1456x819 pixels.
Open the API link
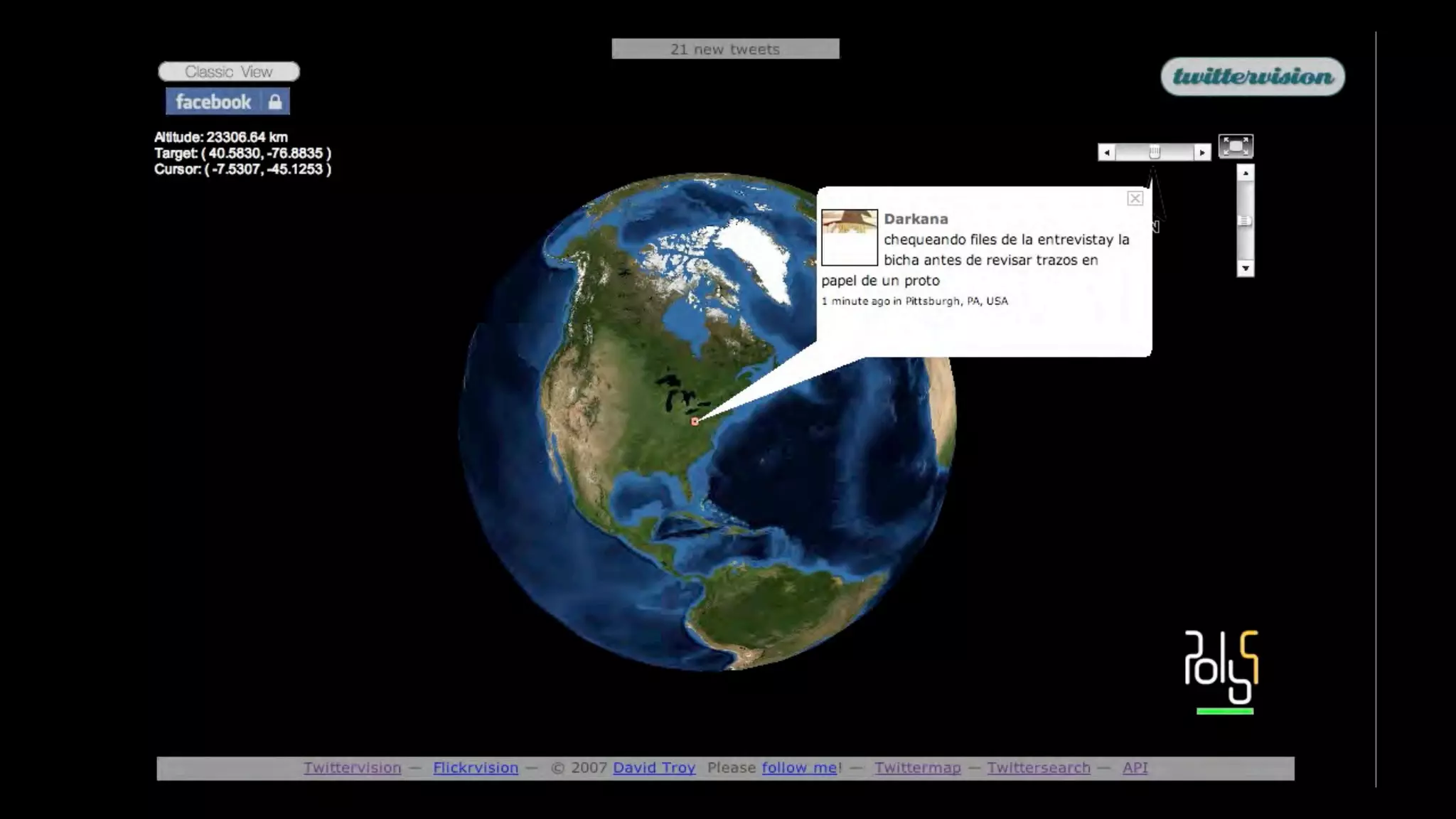pos(1135,768)
